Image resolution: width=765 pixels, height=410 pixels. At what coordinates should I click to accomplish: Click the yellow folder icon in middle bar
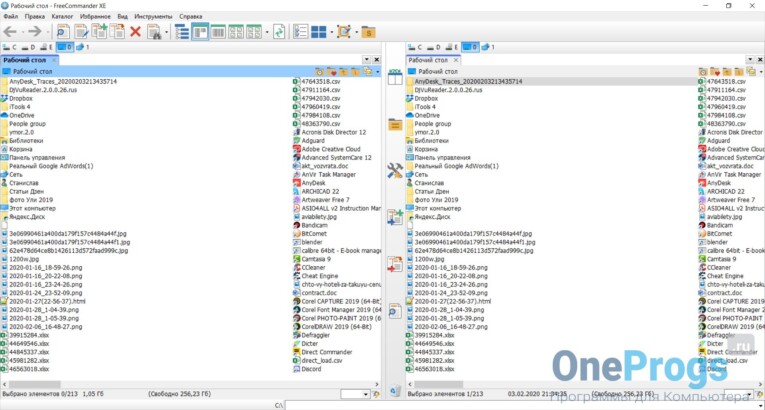pos(395,124)
